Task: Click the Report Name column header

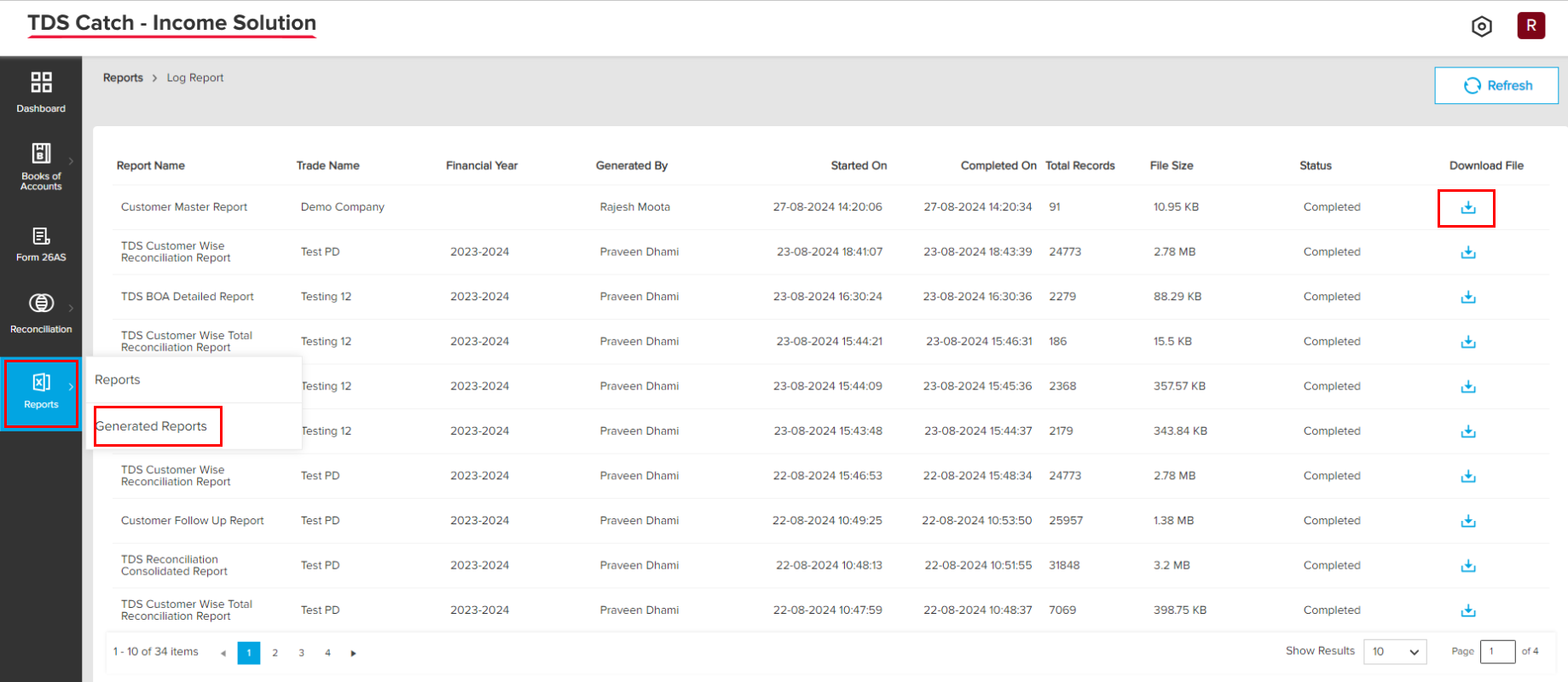Action: pos(151,165)
